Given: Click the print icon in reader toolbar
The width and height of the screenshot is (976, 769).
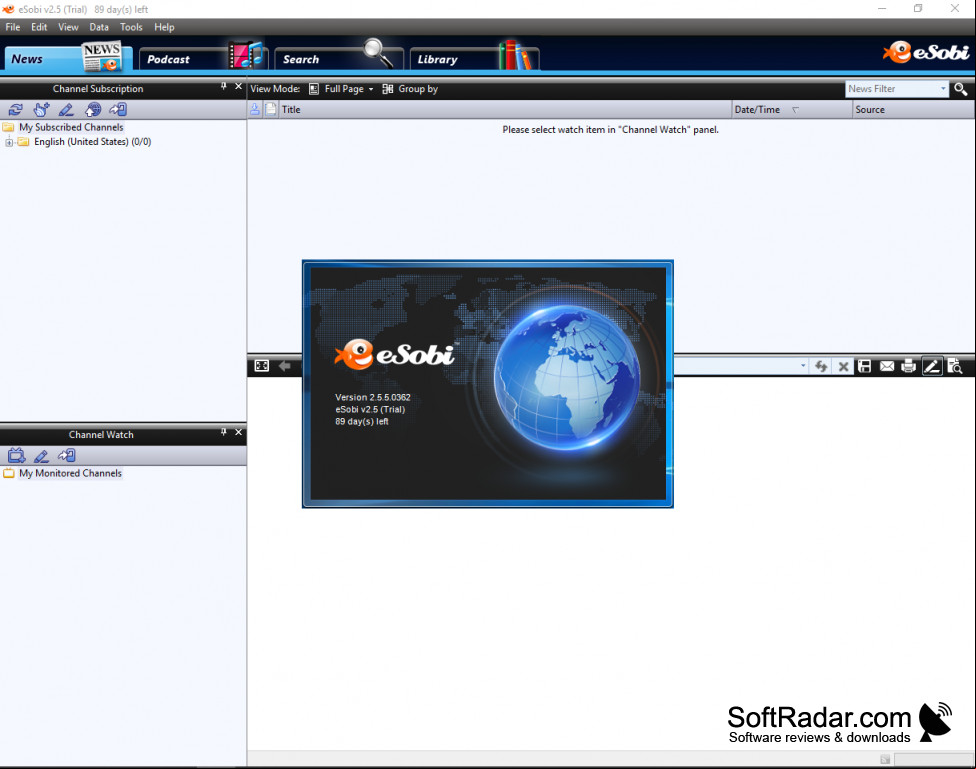Looking at the screenshot, I should point(909,366).
